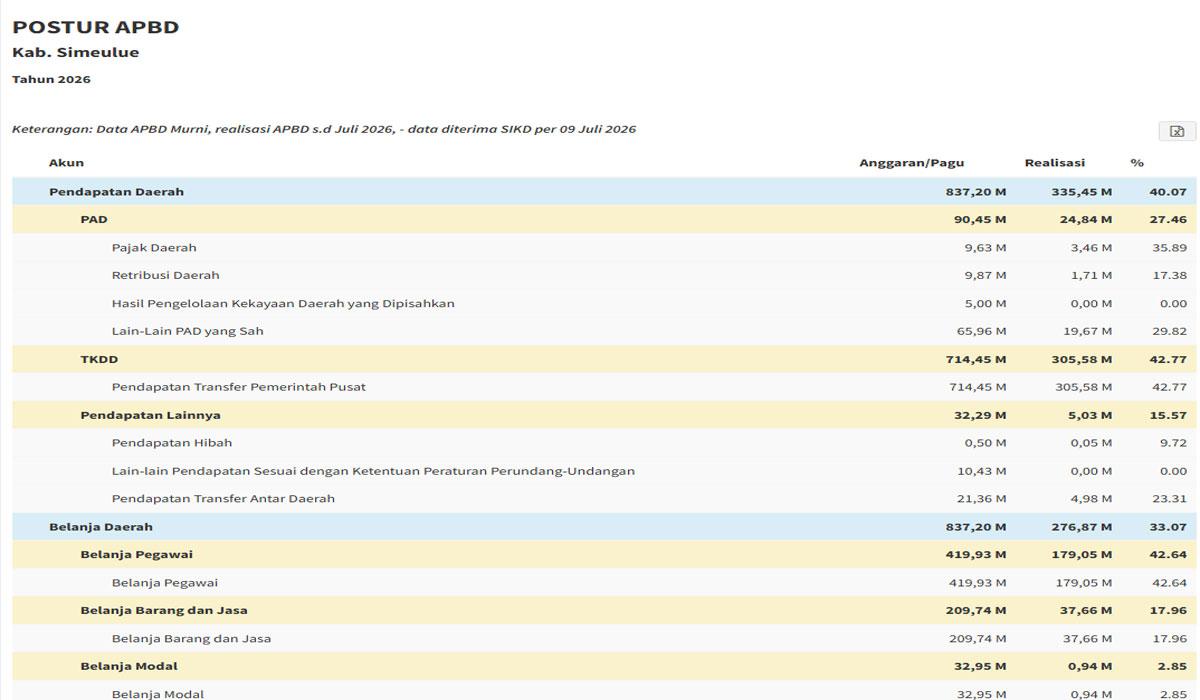The height and width of the screenshot is (700, 1200).
Task: Select the Retribusi Daerah row
Action: pyautogui.click(x=605, y=276)
